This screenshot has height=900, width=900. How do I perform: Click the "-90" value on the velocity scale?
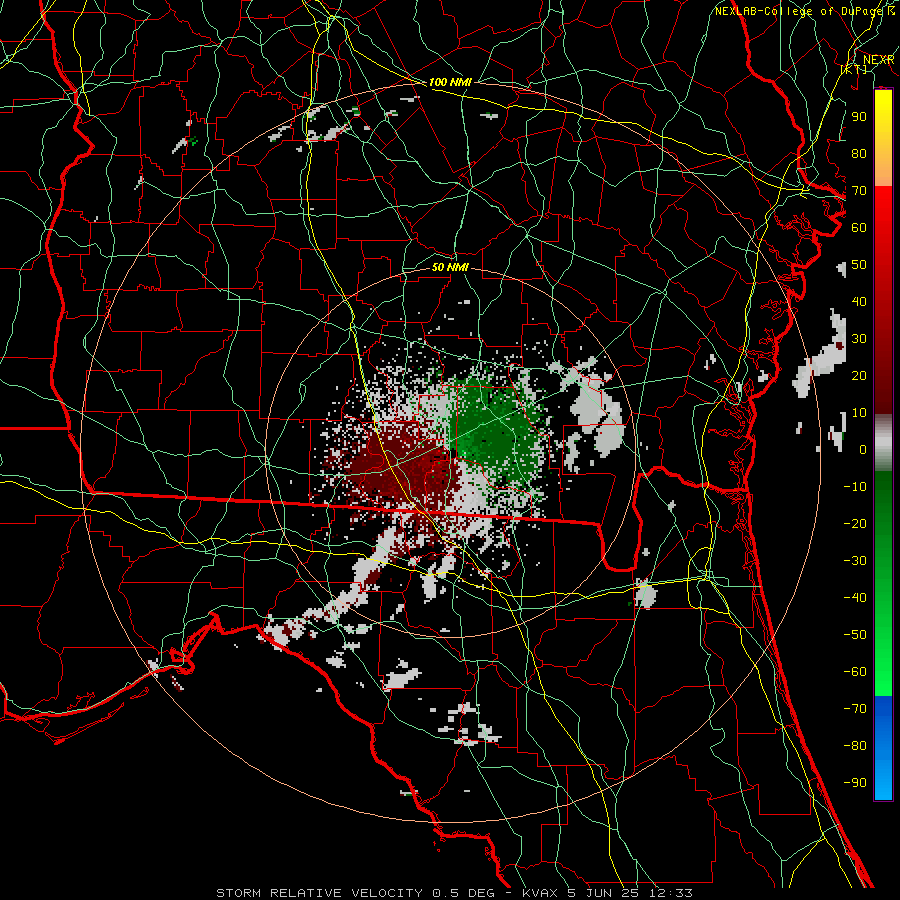(x=855, y=782)
